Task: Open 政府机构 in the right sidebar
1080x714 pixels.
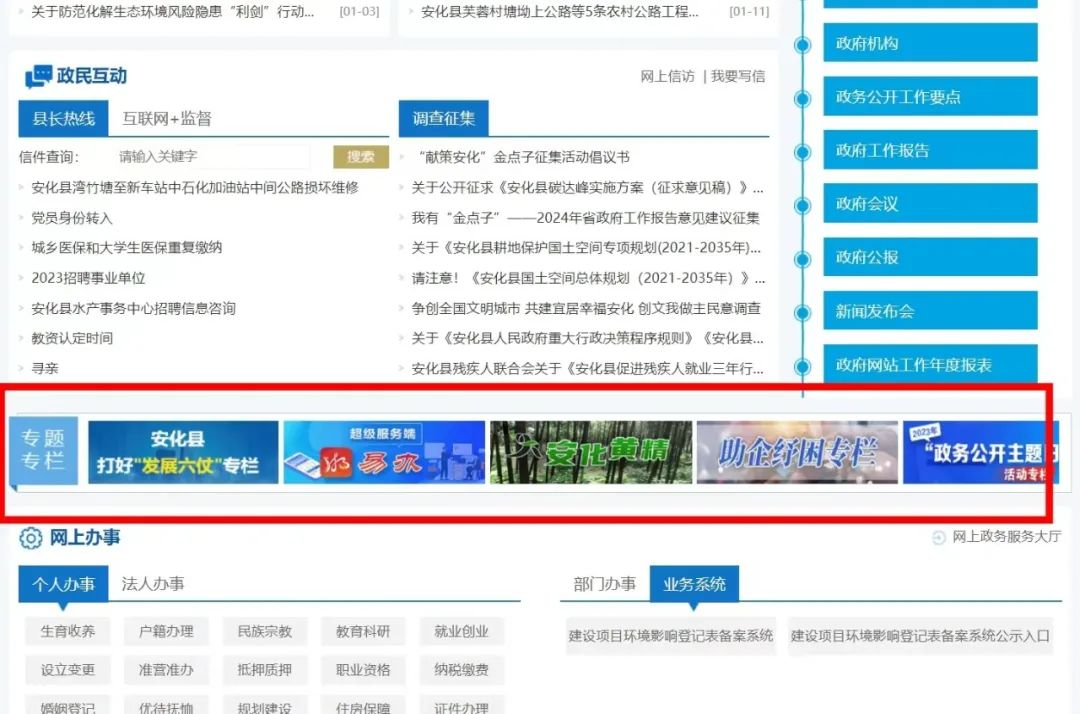Action: pyautogui.click(x=929, y=43)
